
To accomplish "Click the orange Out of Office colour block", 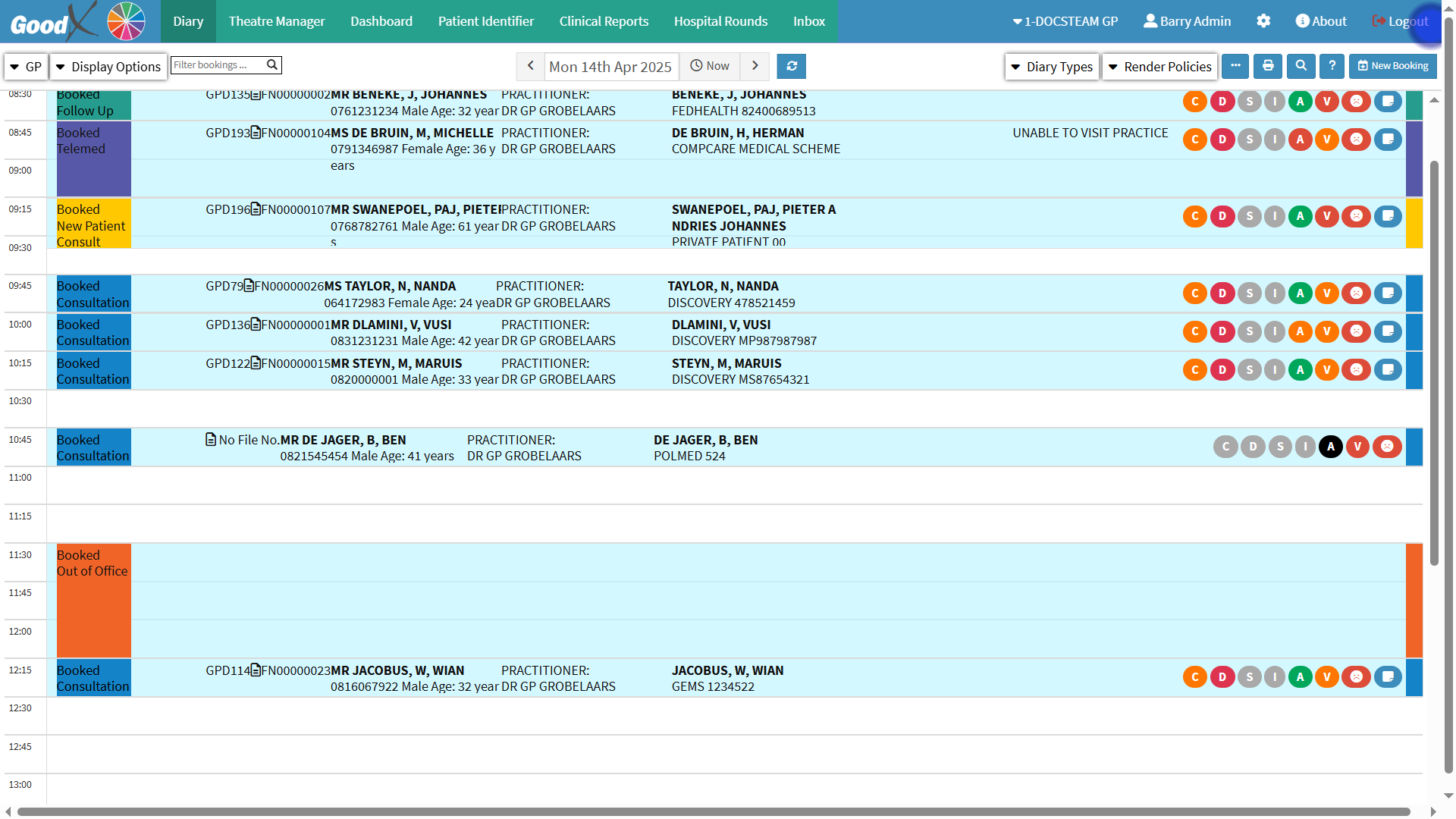I will click(93, 601).
